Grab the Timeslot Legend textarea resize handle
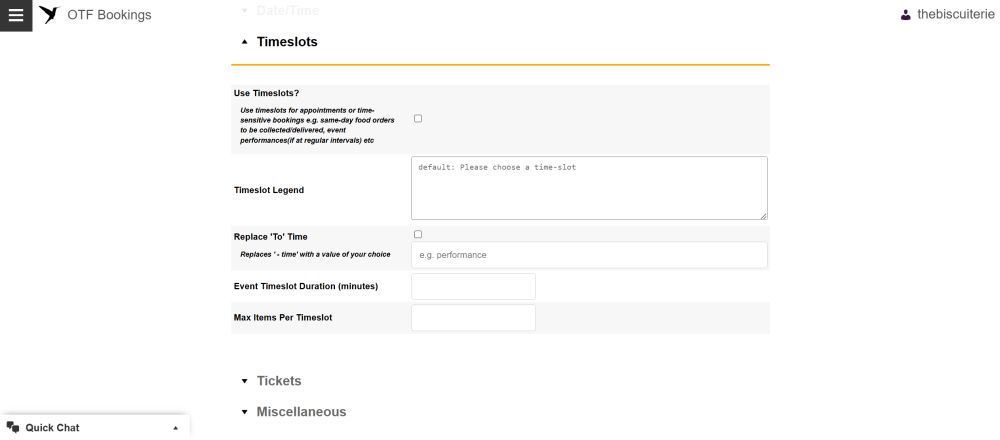Viewport: 1000px width, 440px height. (763, 216)
